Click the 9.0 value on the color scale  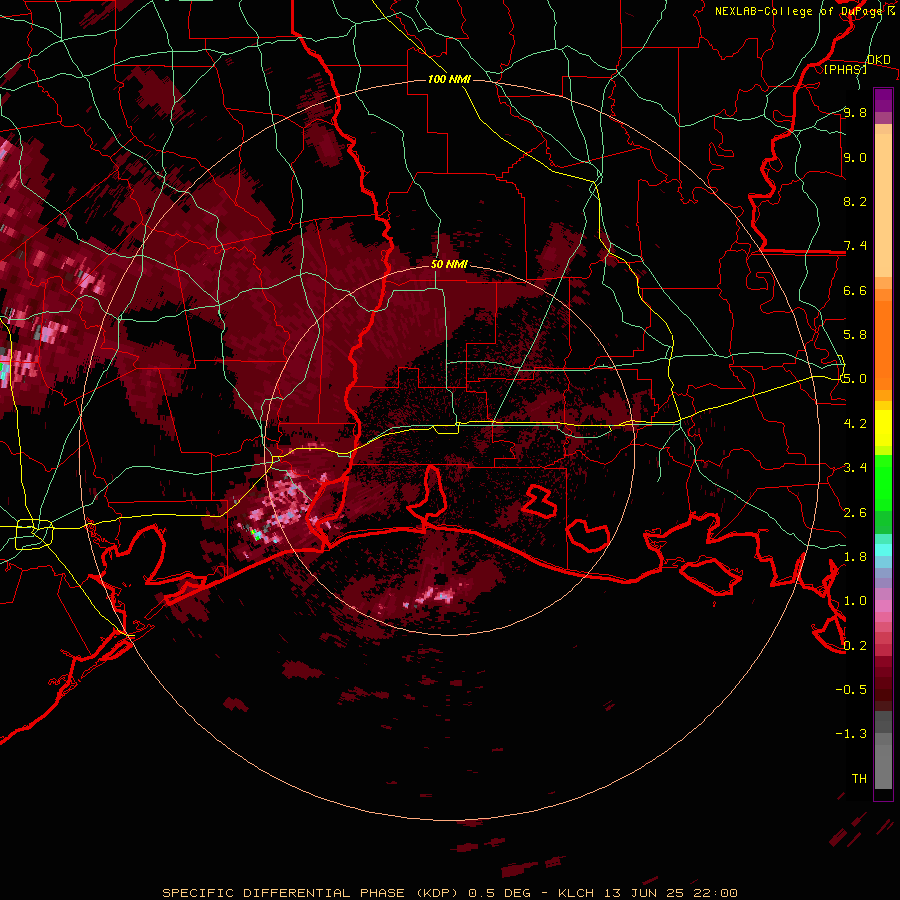[x=855, y=157]
